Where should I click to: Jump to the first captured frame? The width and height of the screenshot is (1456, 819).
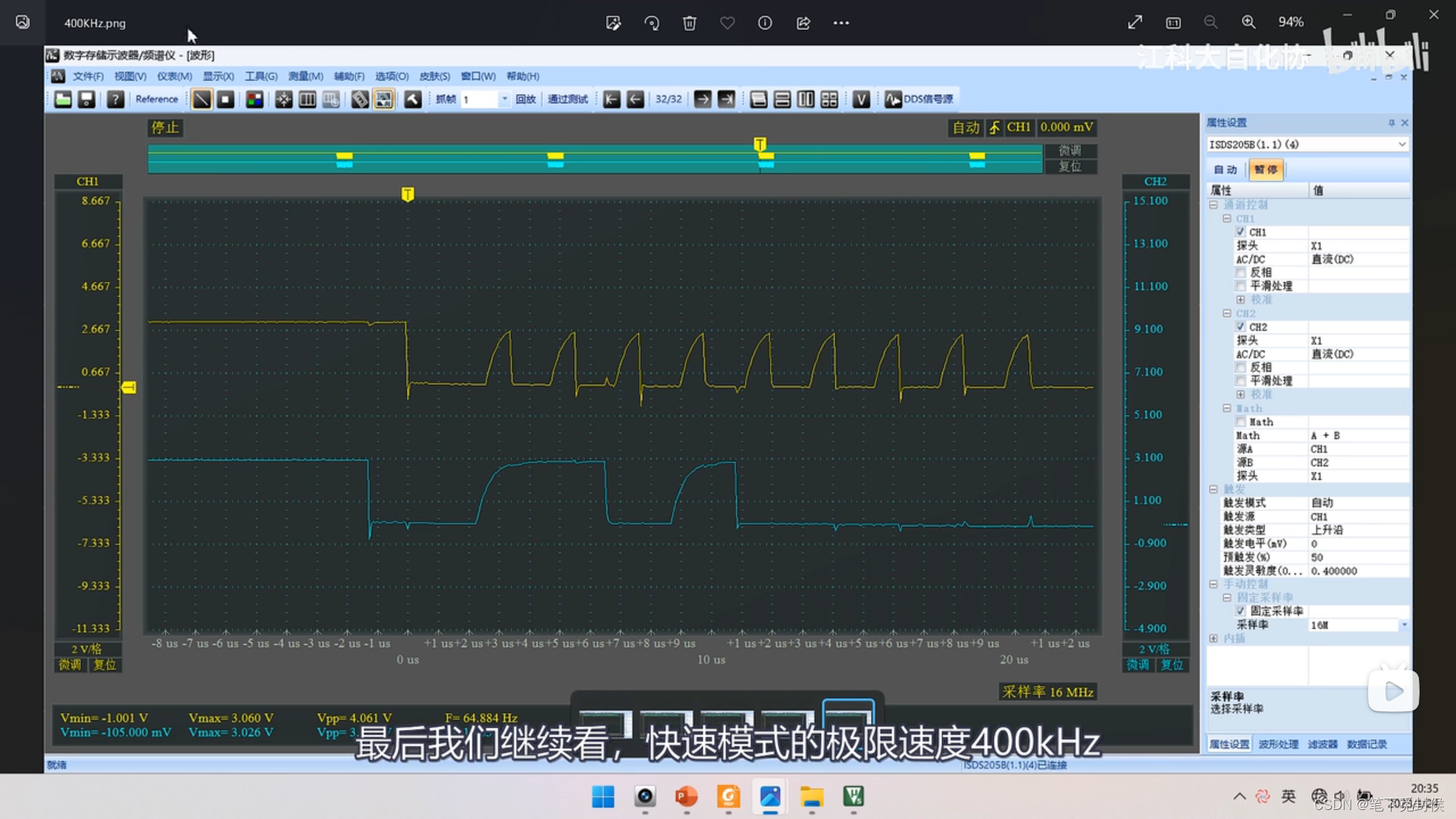611,99
